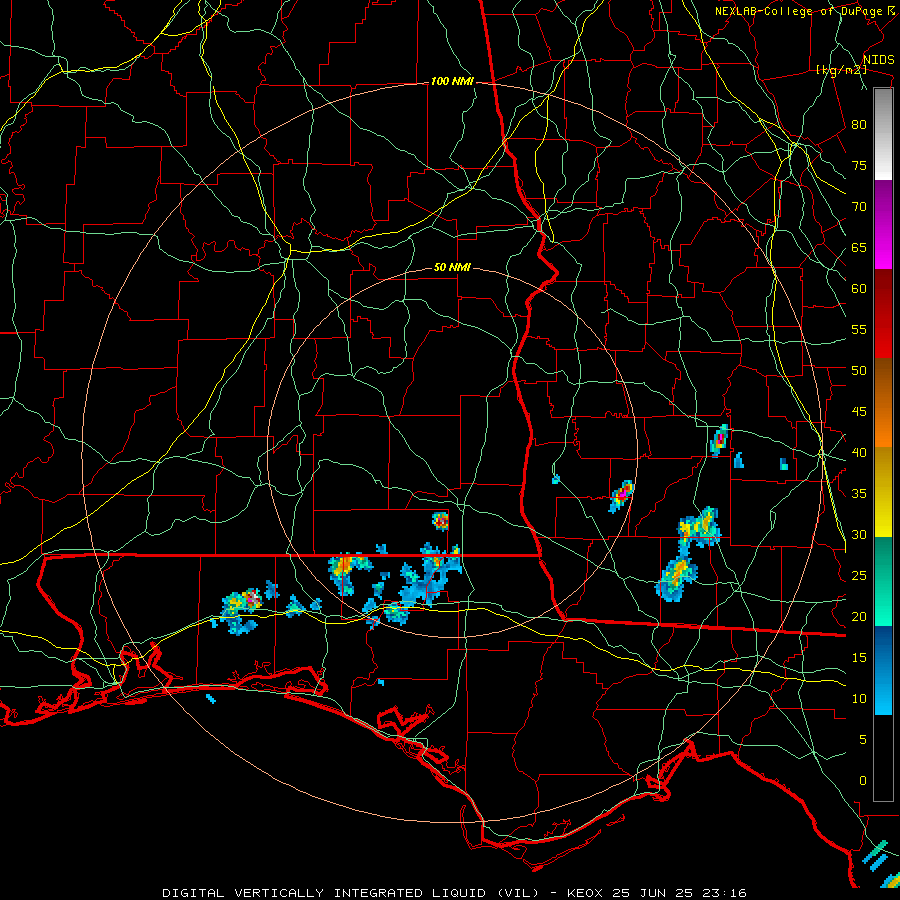This screenshot has height=900, width=900.
Task: Click northeasternmost magenta-core storm cell
Action: tap(719, 440)
